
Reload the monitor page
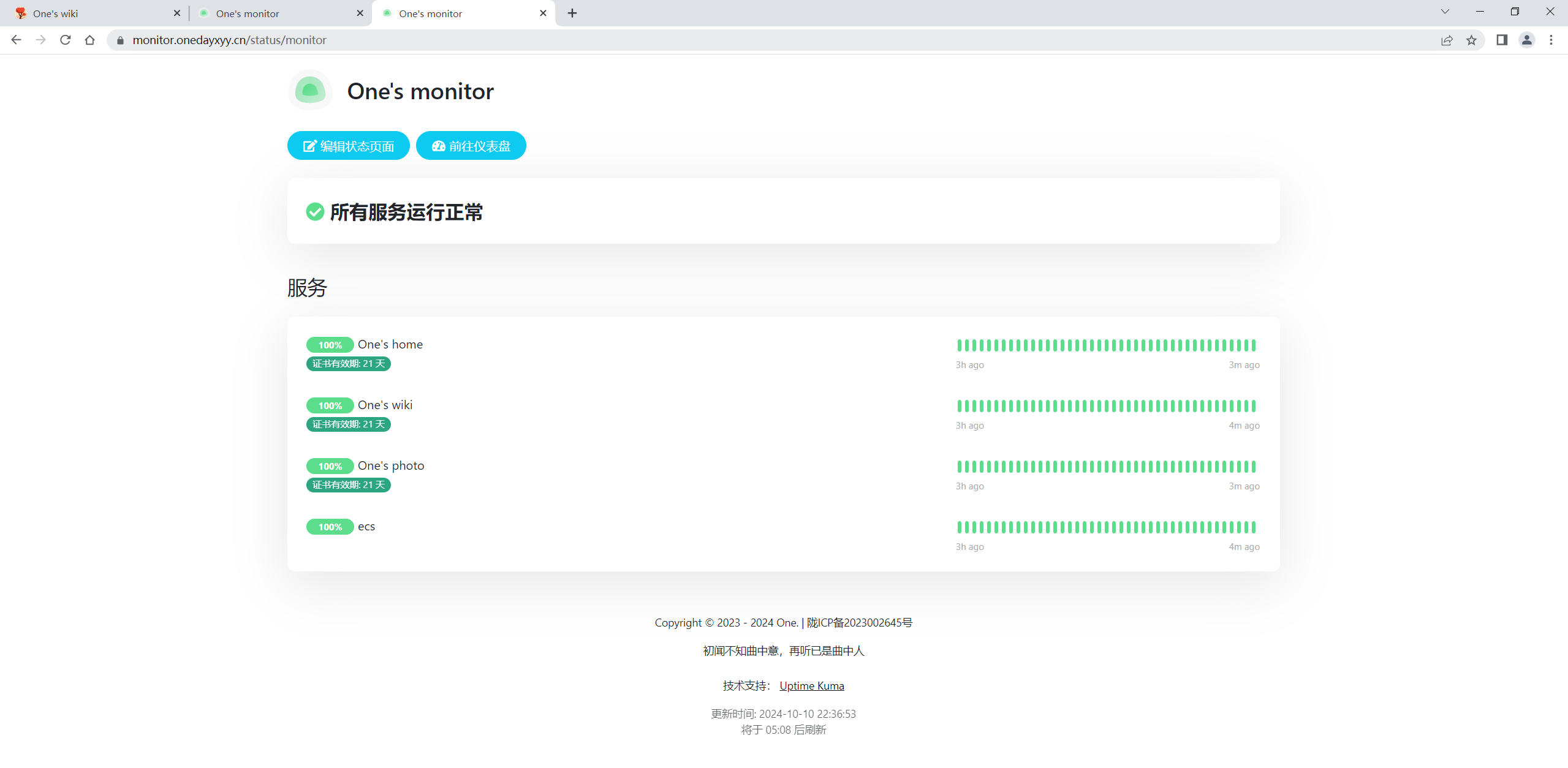pos(66,40)
